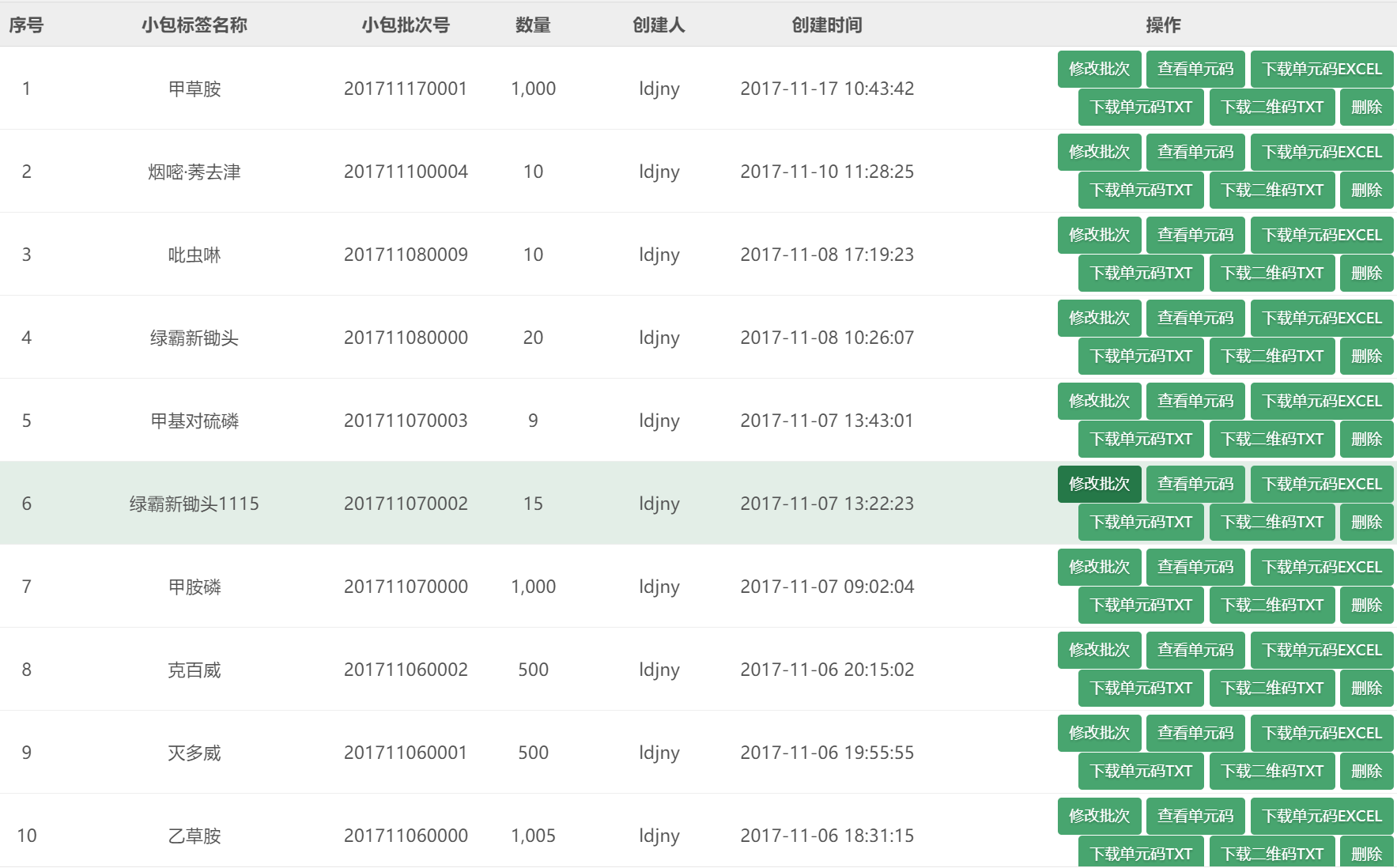Download 二维码TXT for 甲基对硫磷
The height and width of the screenshot is (868, 1397).
click(x=1272, y=439)
